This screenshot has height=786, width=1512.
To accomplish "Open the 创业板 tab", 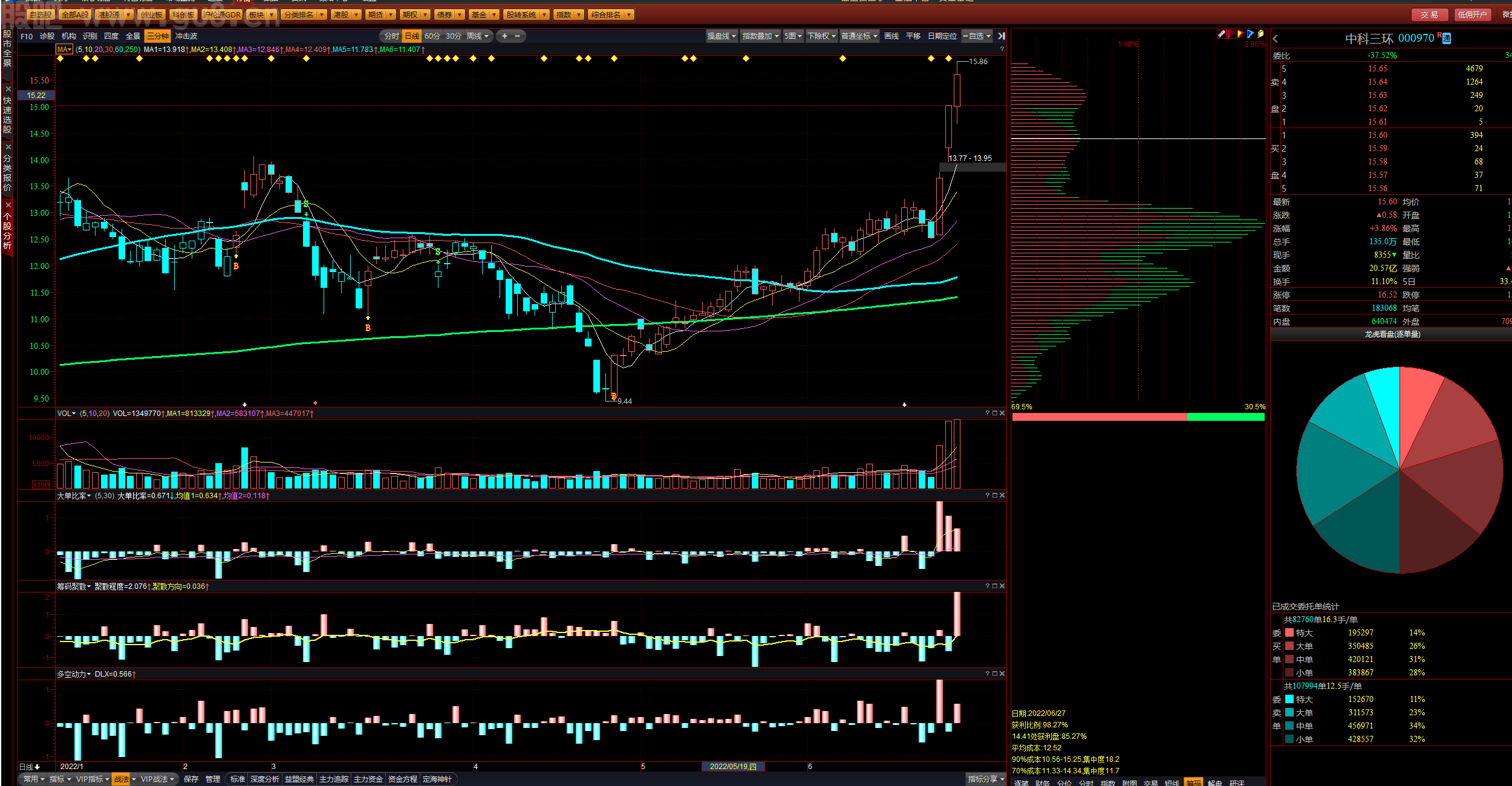I will pyautogui.click(x=151, y=15).
